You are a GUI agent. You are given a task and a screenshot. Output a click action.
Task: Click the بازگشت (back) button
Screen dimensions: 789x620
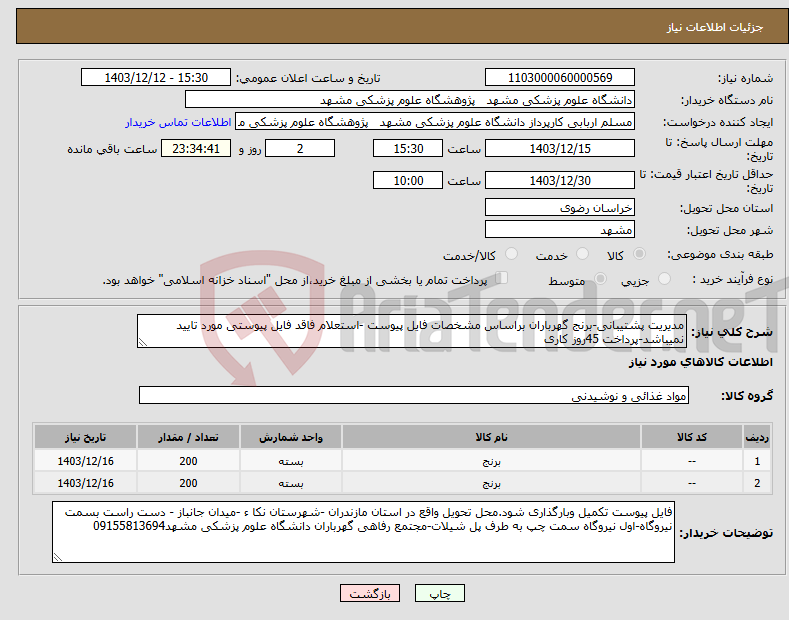pos(370,593)
